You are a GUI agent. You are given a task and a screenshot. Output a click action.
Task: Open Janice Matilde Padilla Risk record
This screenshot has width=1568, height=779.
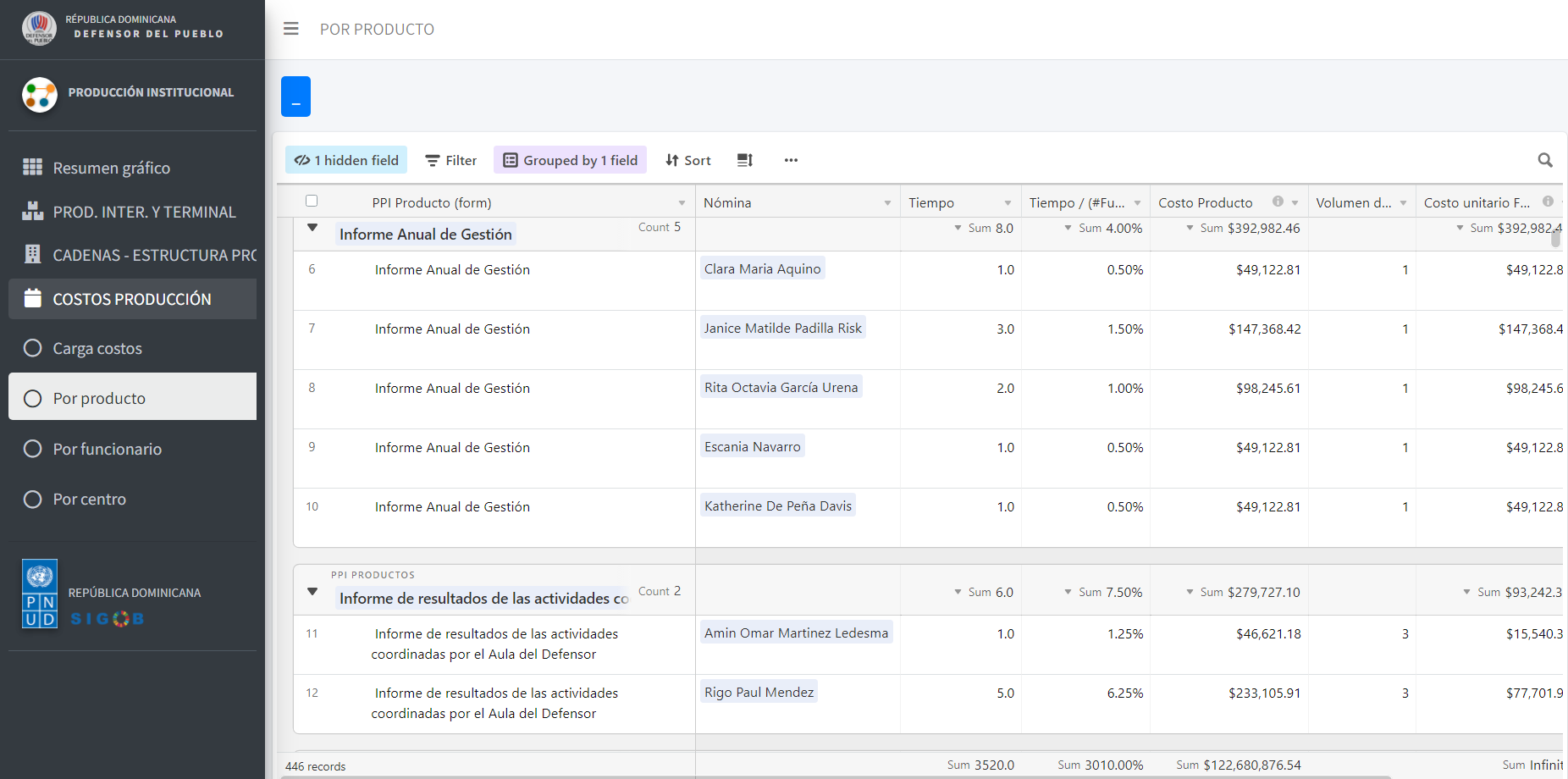[782, 328]
